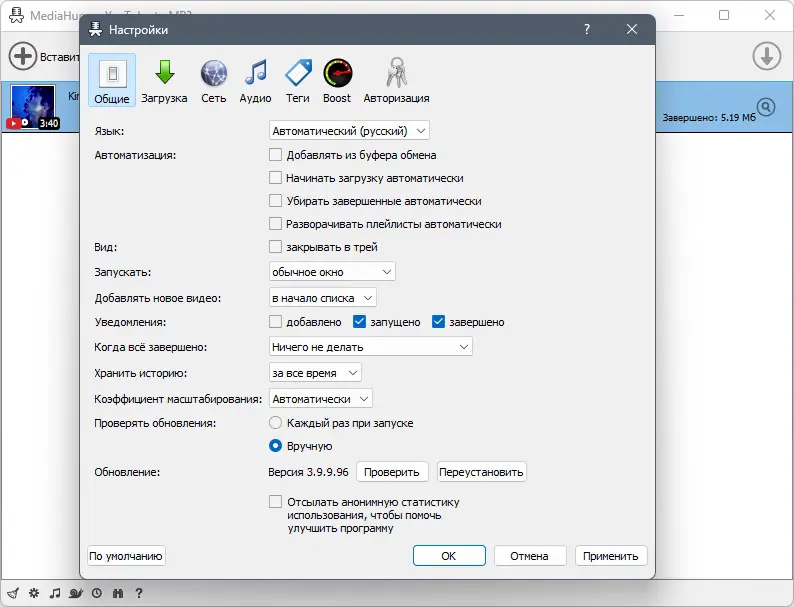Click the download arrow icon in main window
This screenshot has width=794, height=607.
[767, 56]
